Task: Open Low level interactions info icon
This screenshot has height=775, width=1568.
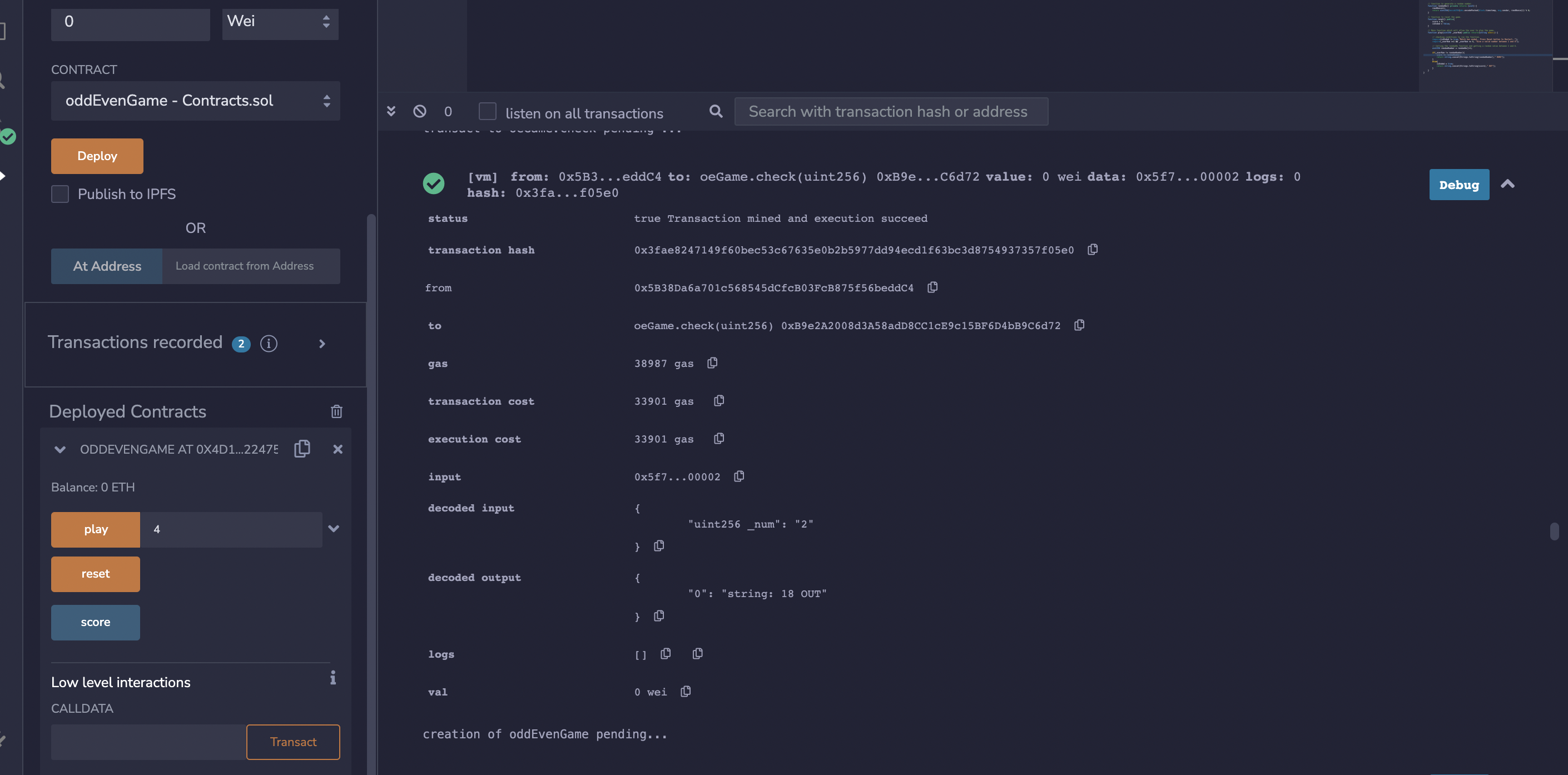Action: pyautogui.click(x=333, y=678)
